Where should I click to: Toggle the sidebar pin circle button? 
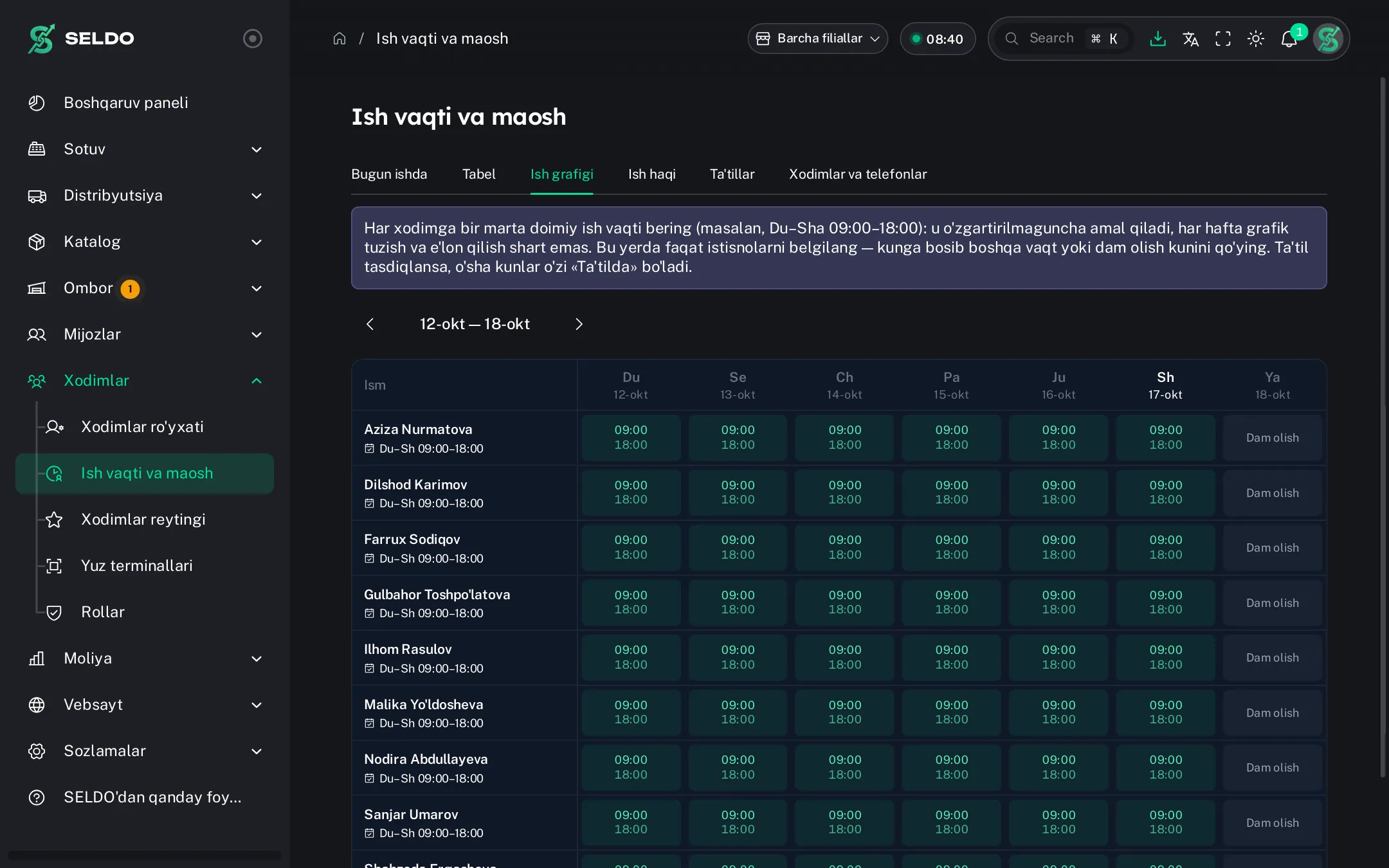point(253,39)
